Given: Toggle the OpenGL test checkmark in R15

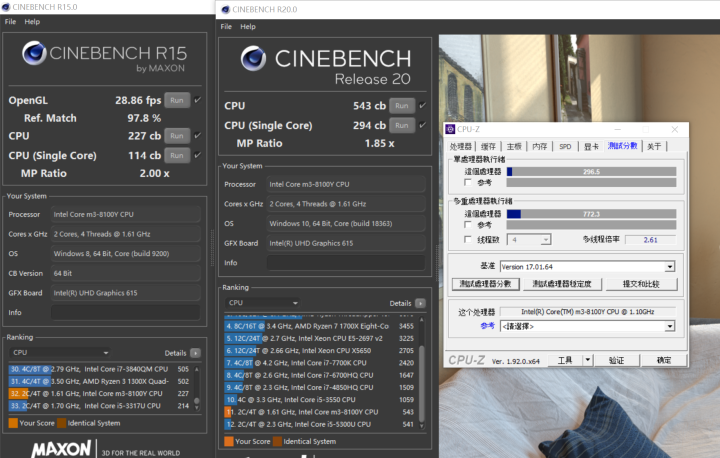Looking at the screenshot, I should click(x=197, y=99).
